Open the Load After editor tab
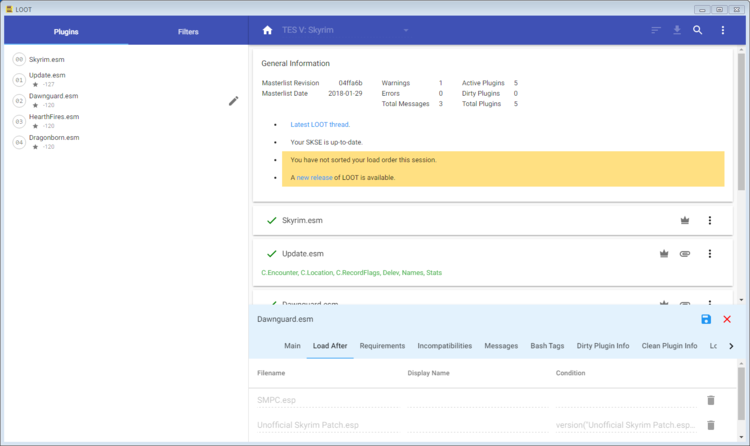This screenshot has width=750, height=446. point(330,346)
